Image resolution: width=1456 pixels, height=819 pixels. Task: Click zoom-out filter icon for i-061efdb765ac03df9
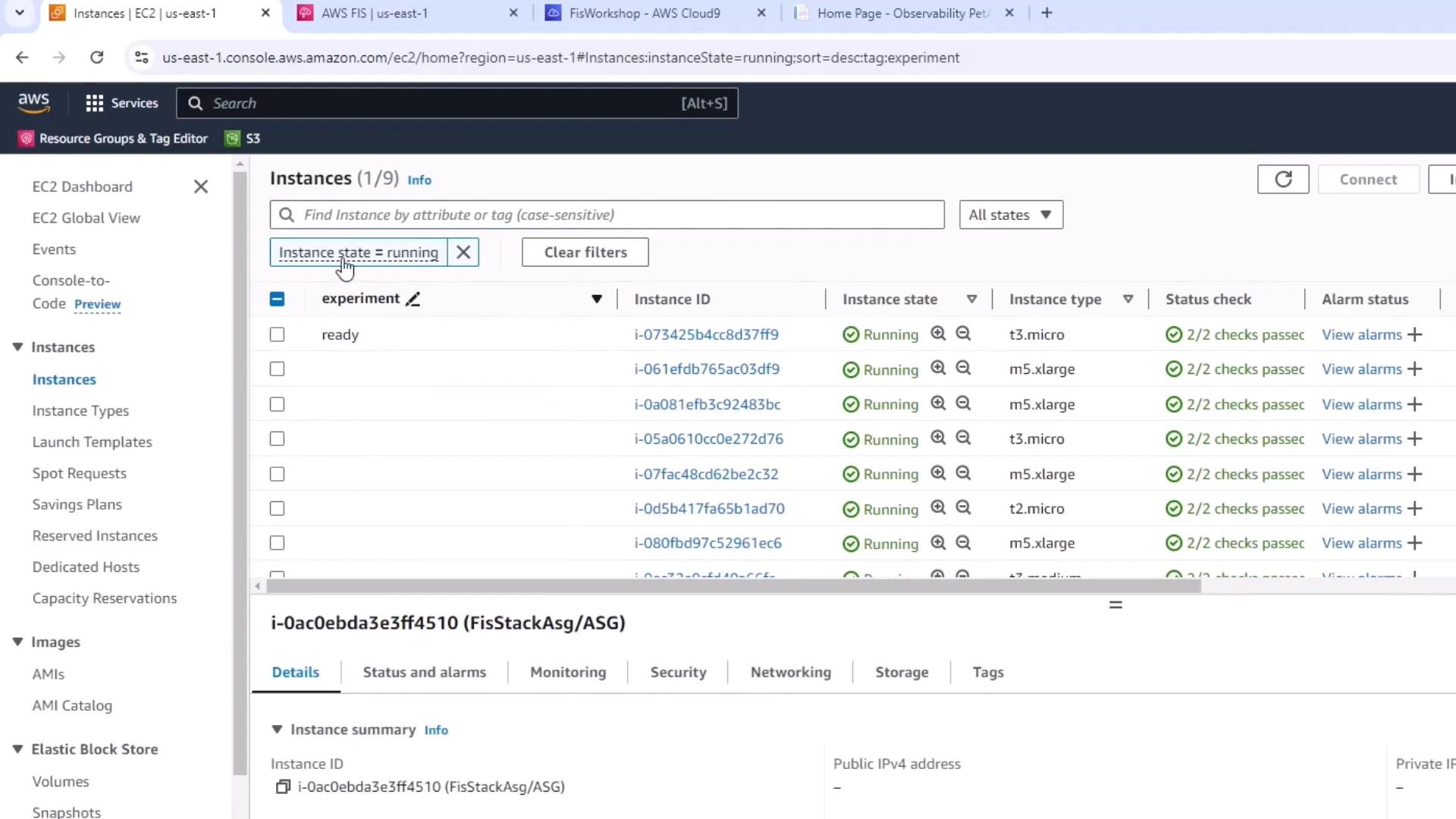click(x=963, y=369)
